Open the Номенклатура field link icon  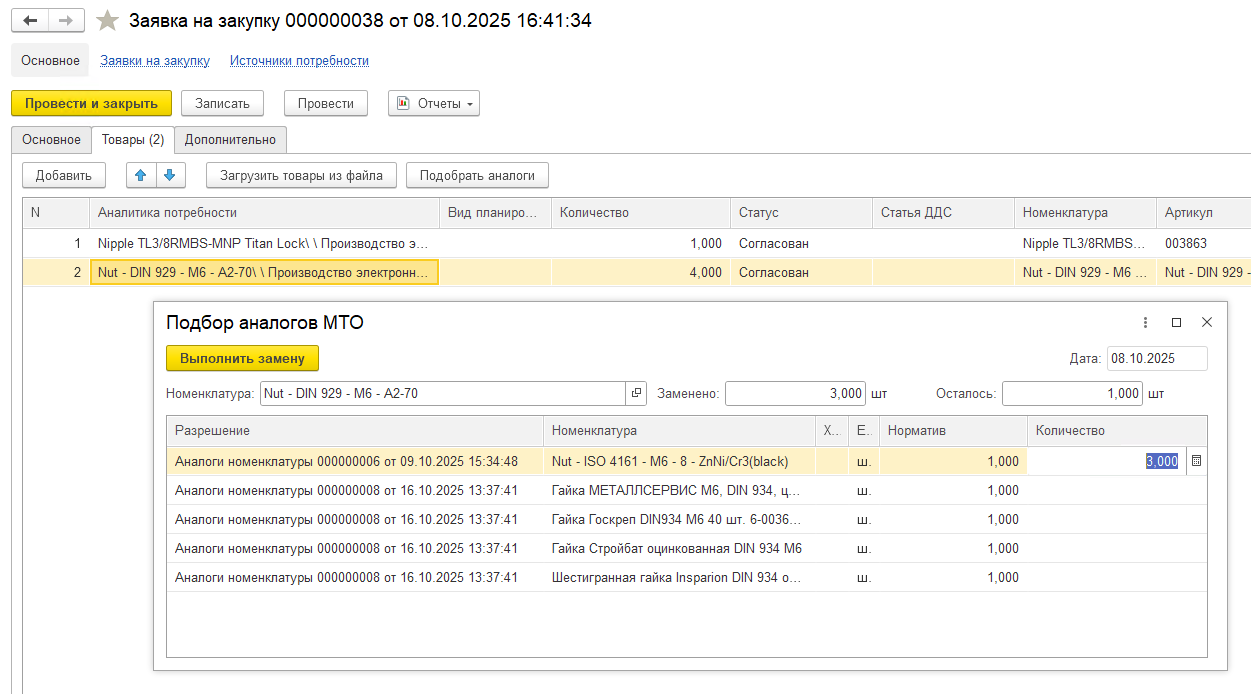coord(636,394)
